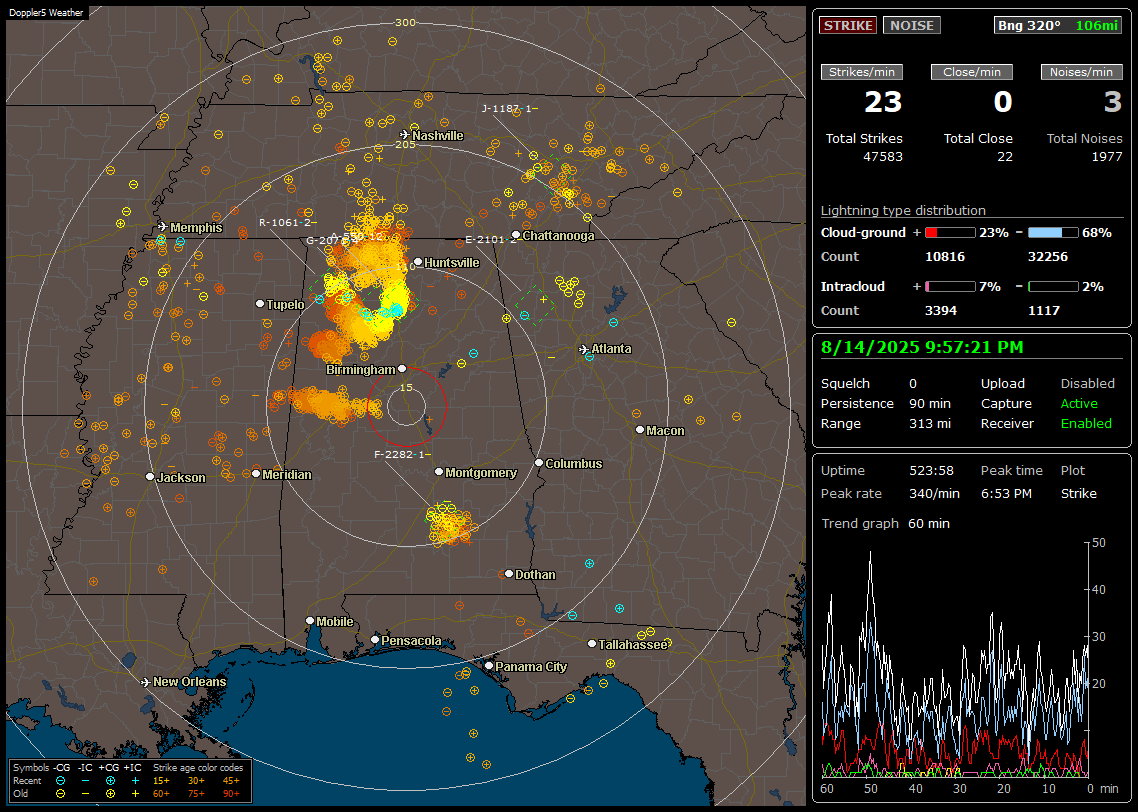
Task: Click the positive cloud-ground count 10816
Action: [945, 257]
